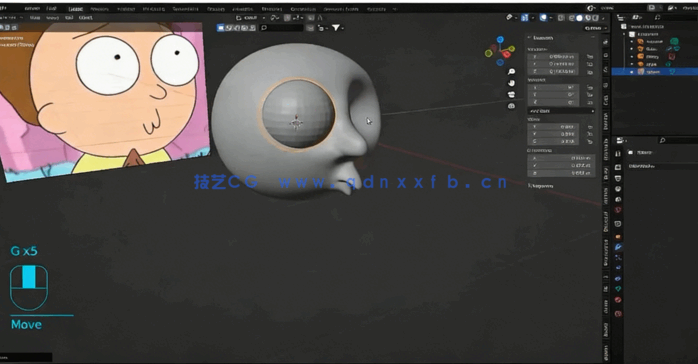The width and height of the screenshot is (698, 364).
Task: Switch perspective/orthographic view gizmo
Action: pos(511,106)
